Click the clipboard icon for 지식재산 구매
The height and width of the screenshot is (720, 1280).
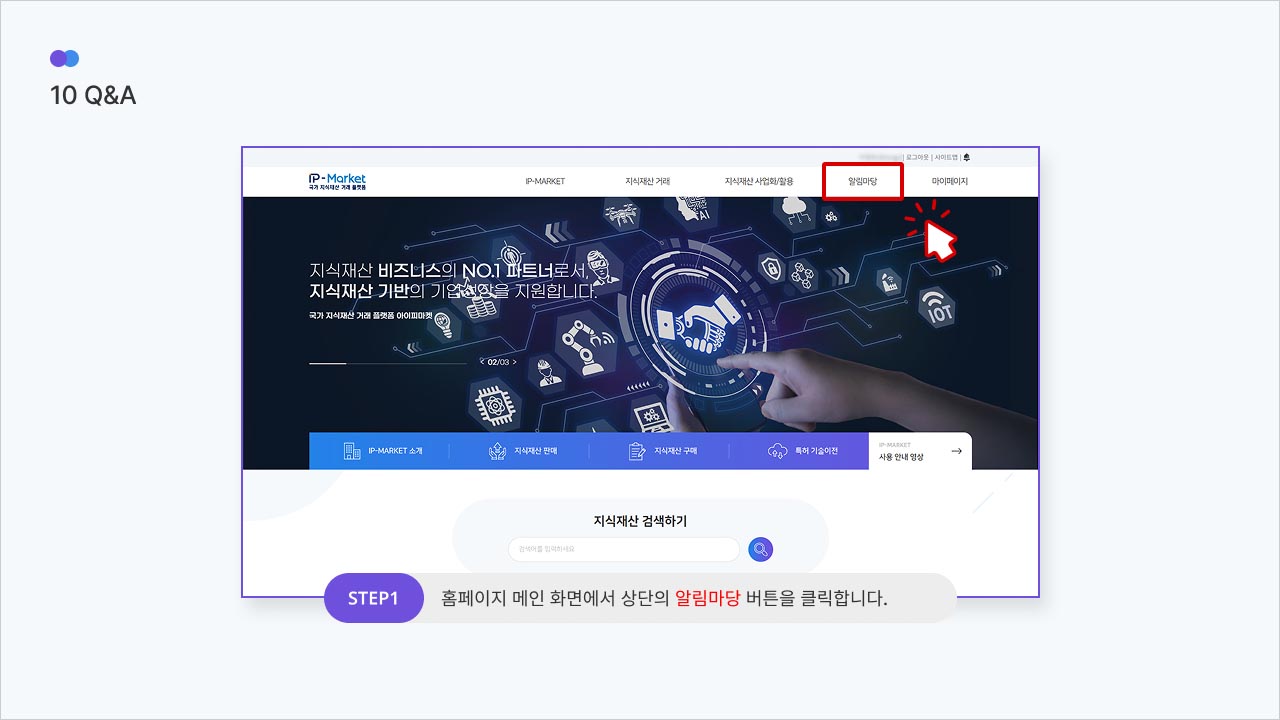click(637, 451)
